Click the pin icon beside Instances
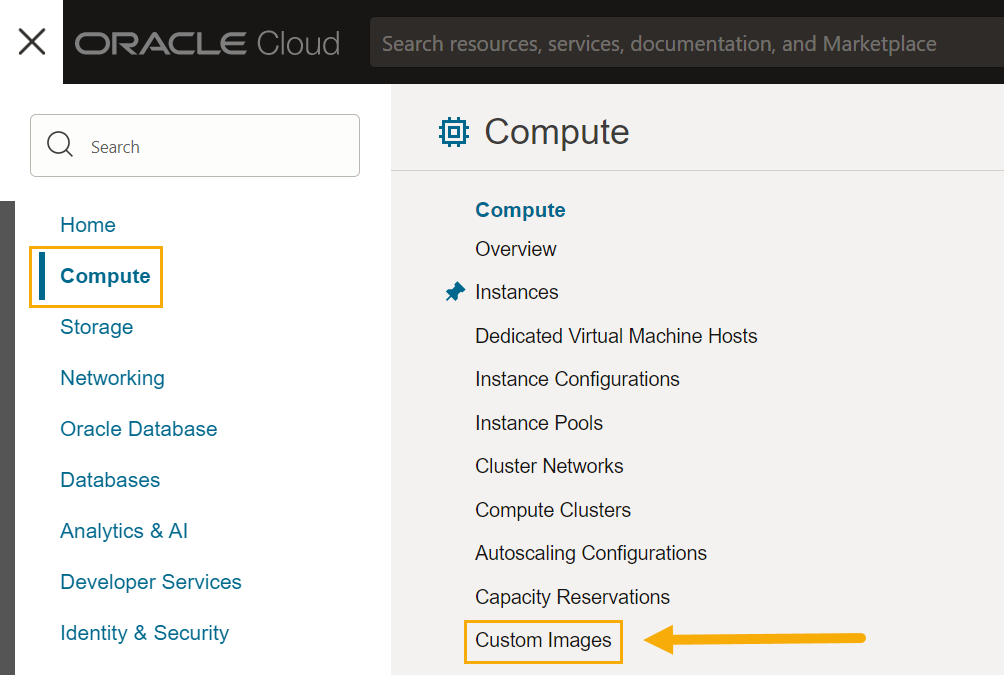This screenshot has width=1004, height=675. click(455, 292)
